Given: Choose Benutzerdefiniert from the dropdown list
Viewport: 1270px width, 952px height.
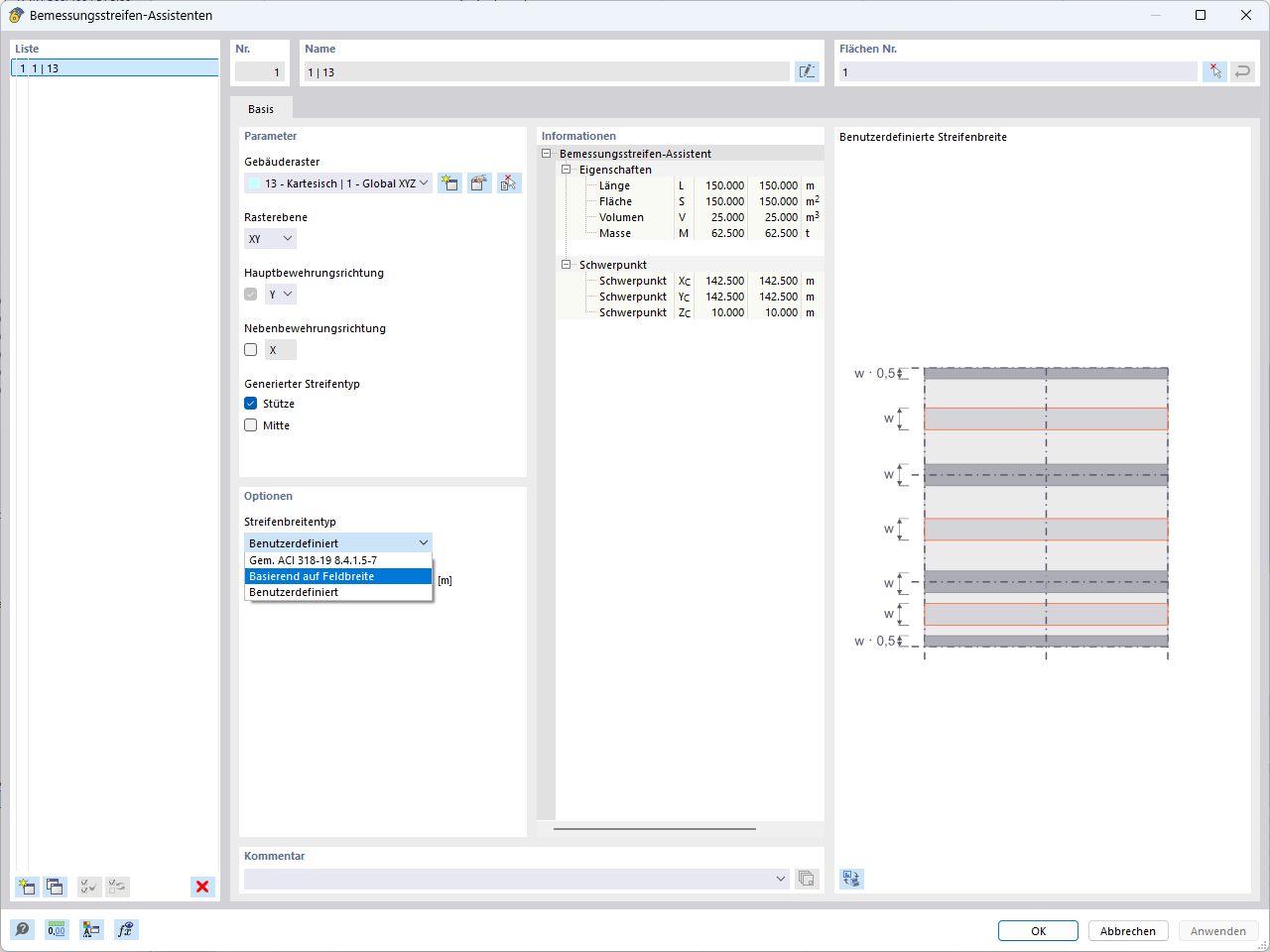Looking at the screenshot, I should click(x=338, y=592).
